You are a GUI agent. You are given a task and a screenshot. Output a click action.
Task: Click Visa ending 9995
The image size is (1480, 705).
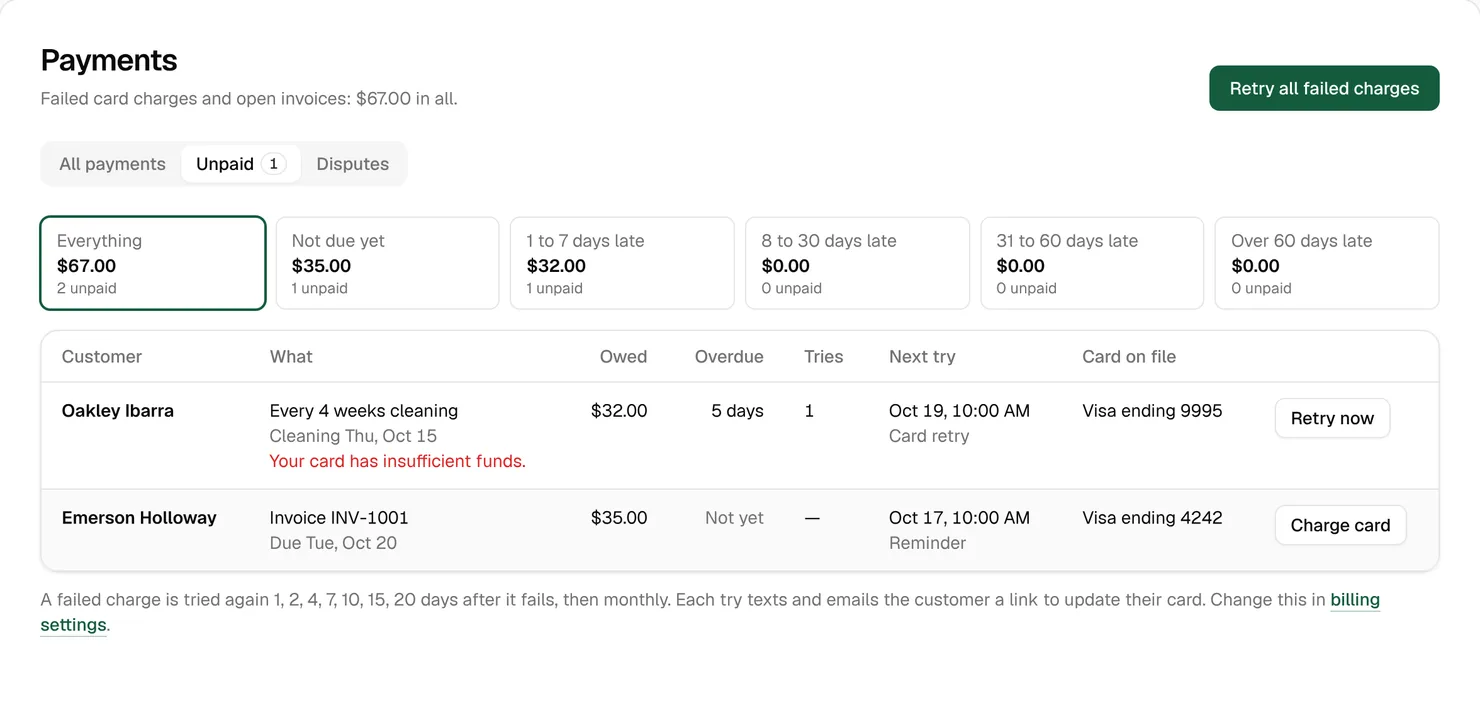coord(1152,411)
